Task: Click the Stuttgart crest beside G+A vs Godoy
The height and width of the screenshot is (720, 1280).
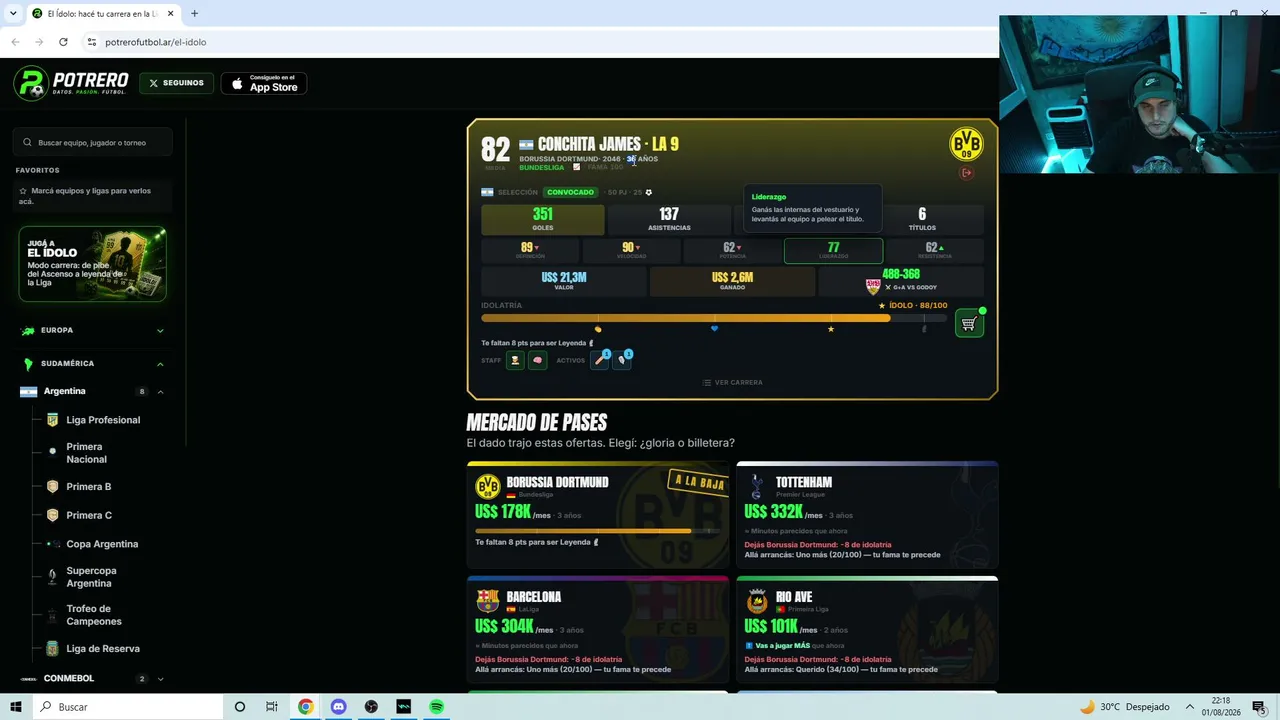Action: pyautogui.click(x=873, y=287)
